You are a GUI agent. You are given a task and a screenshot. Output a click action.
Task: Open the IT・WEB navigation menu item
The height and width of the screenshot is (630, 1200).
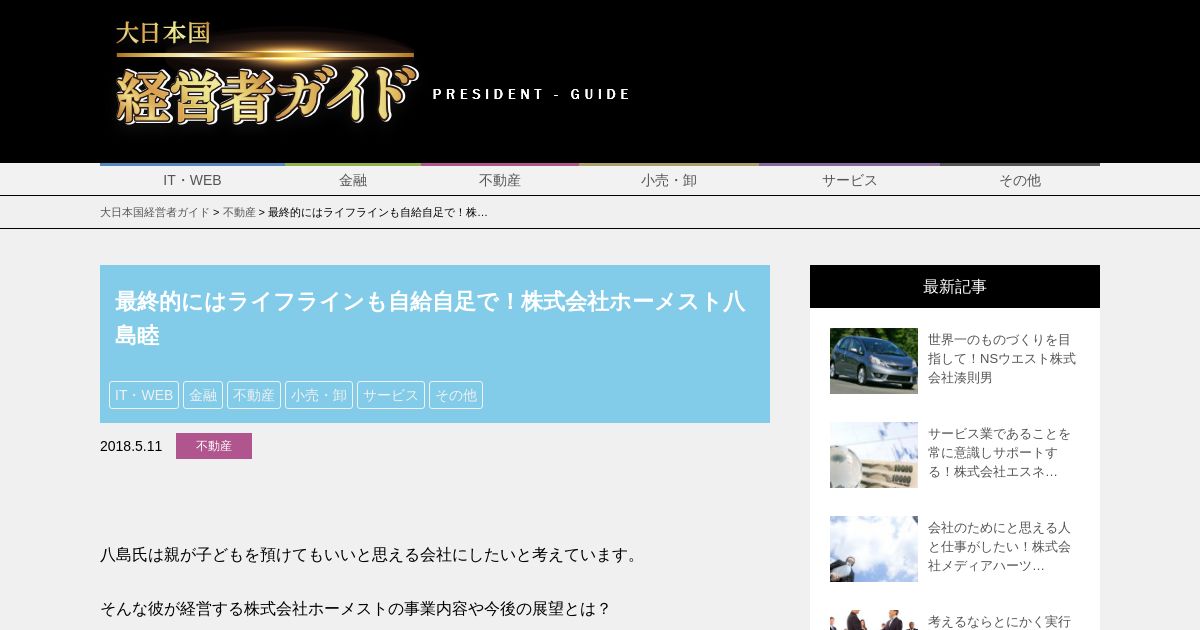click(192, 180)
